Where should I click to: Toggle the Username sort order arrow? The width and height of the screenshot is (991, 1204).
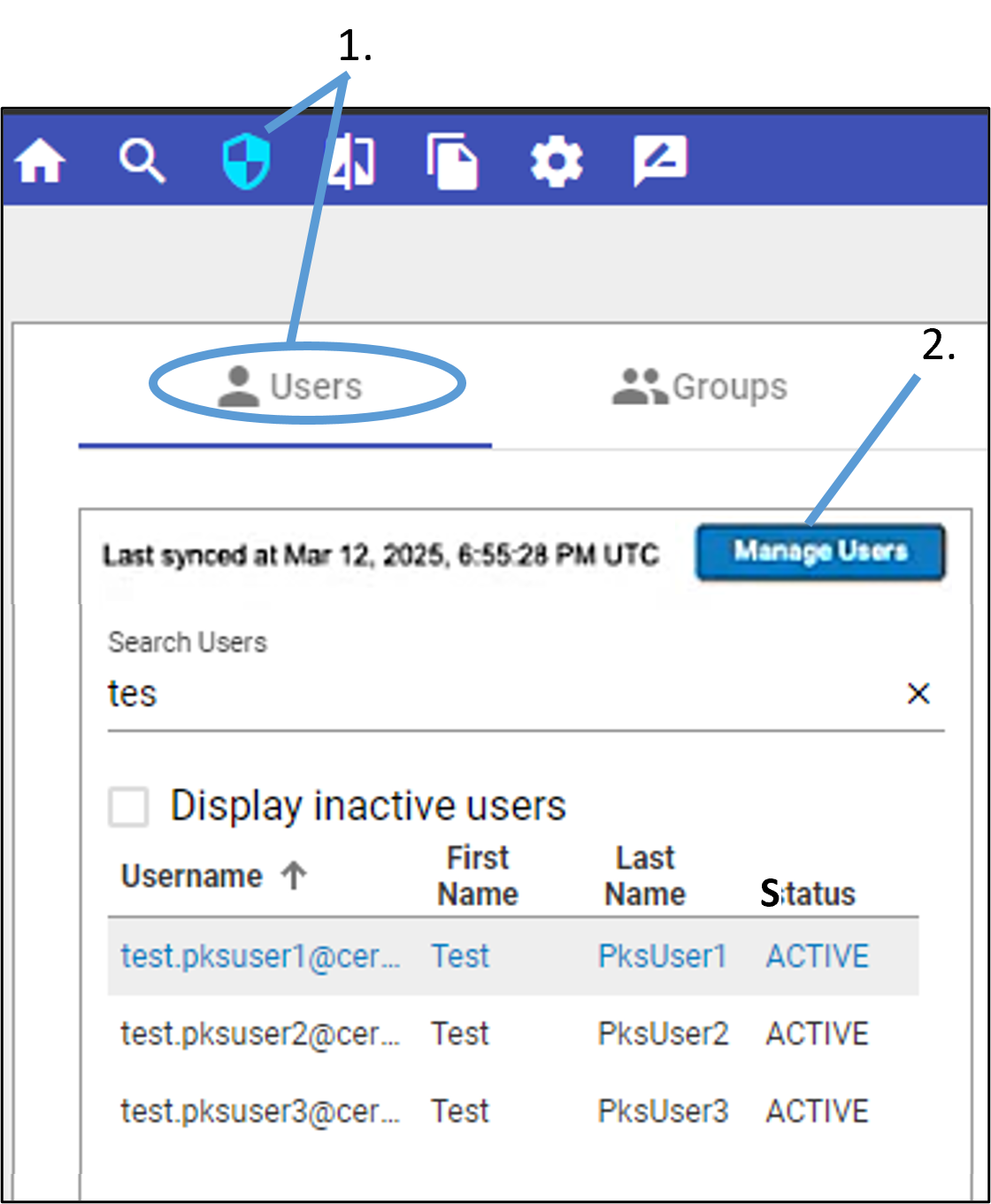click(292, 875)
